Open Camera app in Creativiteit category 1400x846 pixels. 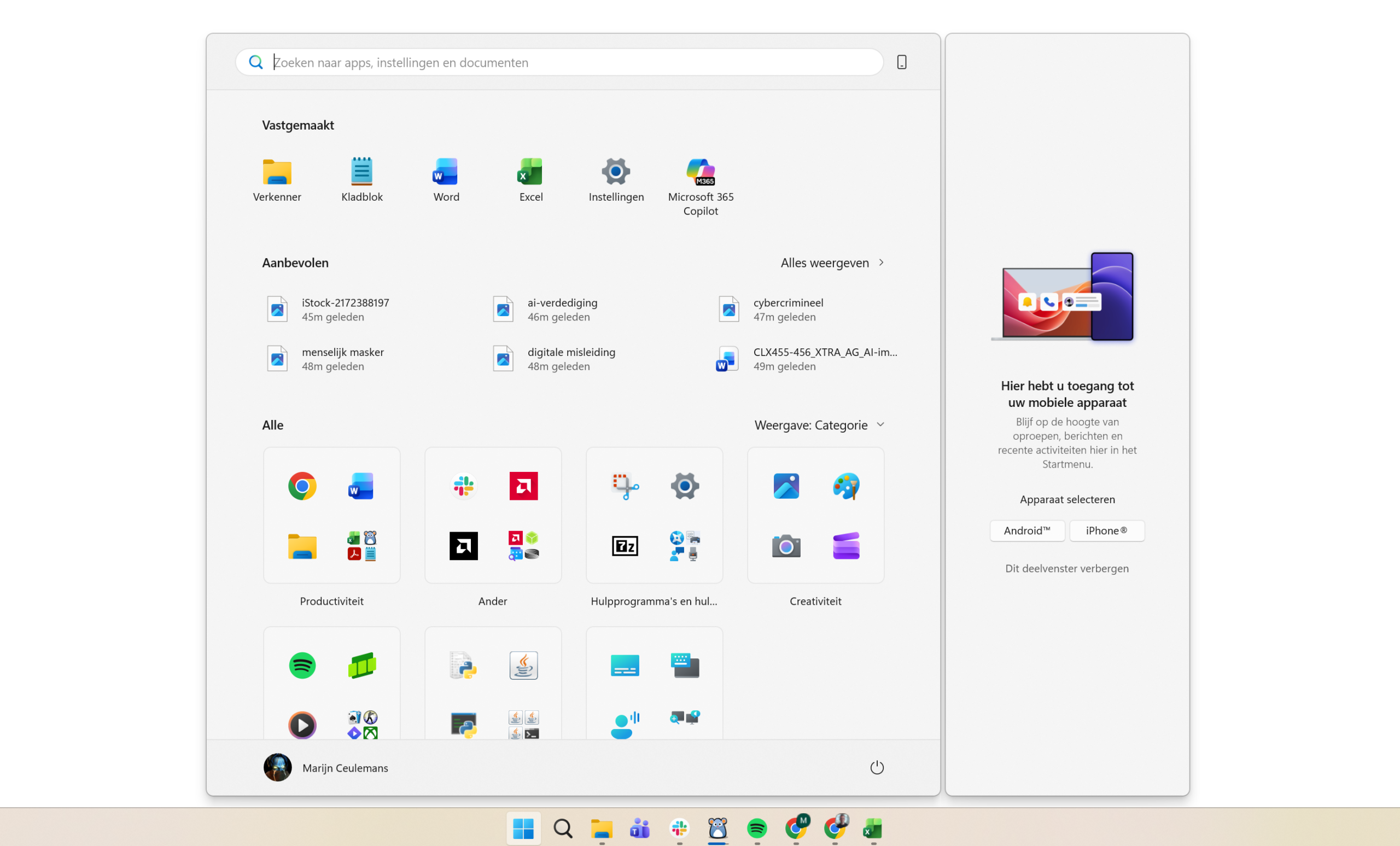point(786,546)
